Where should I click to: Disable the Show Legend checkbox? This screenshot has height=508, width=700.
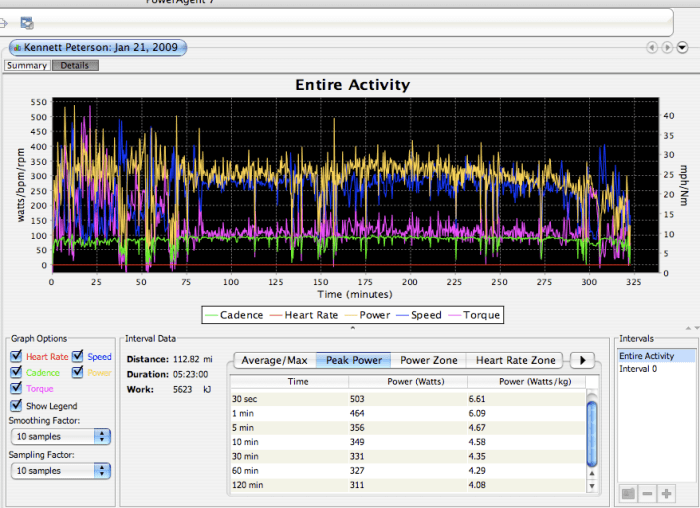click(x=16, y=405)
